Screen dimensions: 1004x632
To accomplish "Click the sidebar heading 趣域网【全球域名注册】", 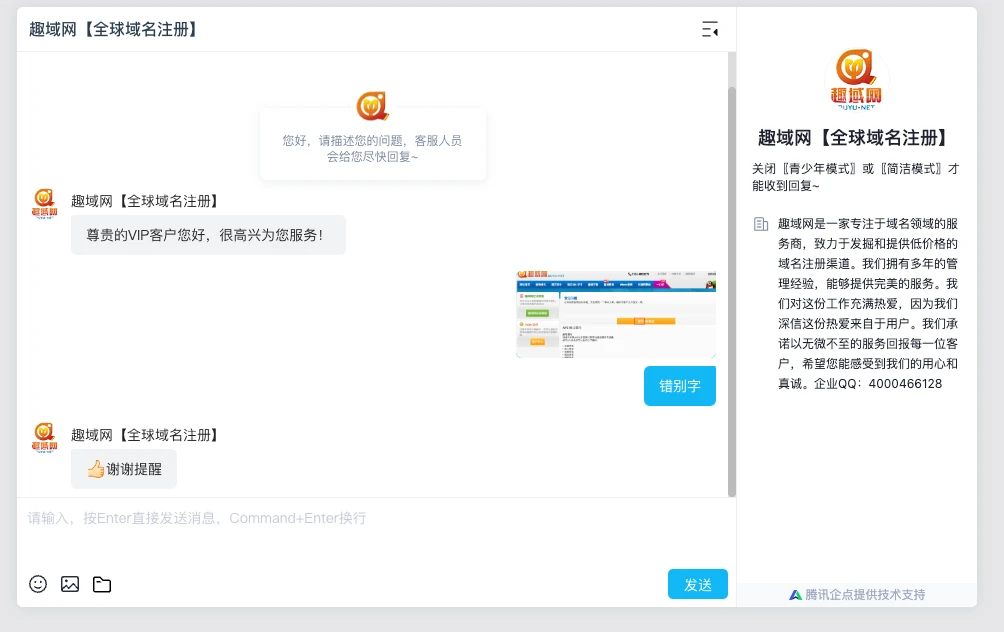I will tap(856, 138).
